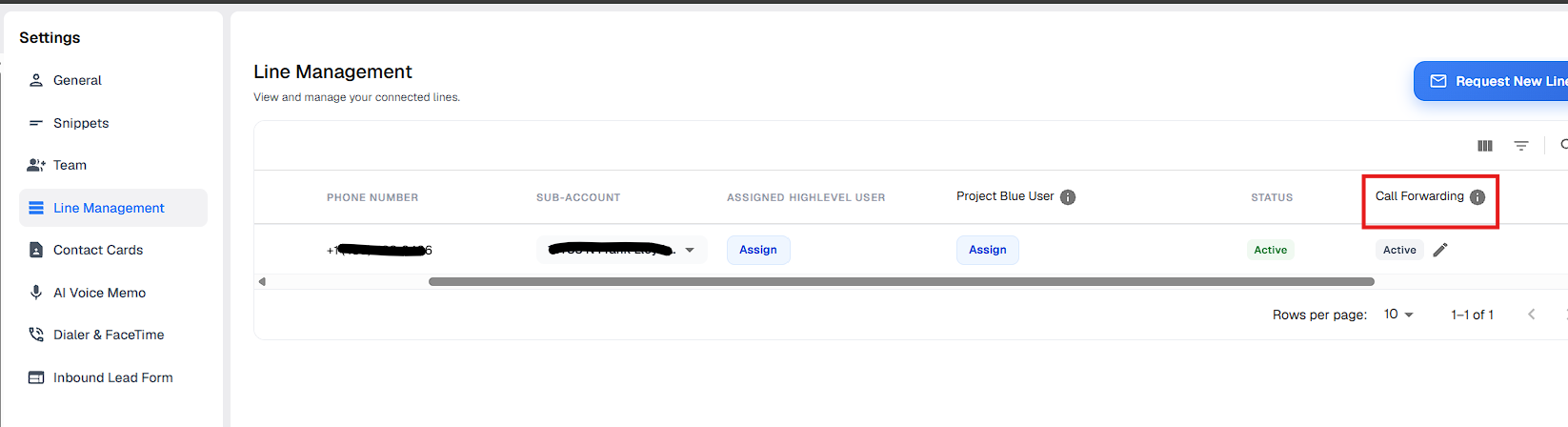This screenshot has height=427, width=1568.
Task: Click the scroll left arrow of table
Action: click(262, 282)
